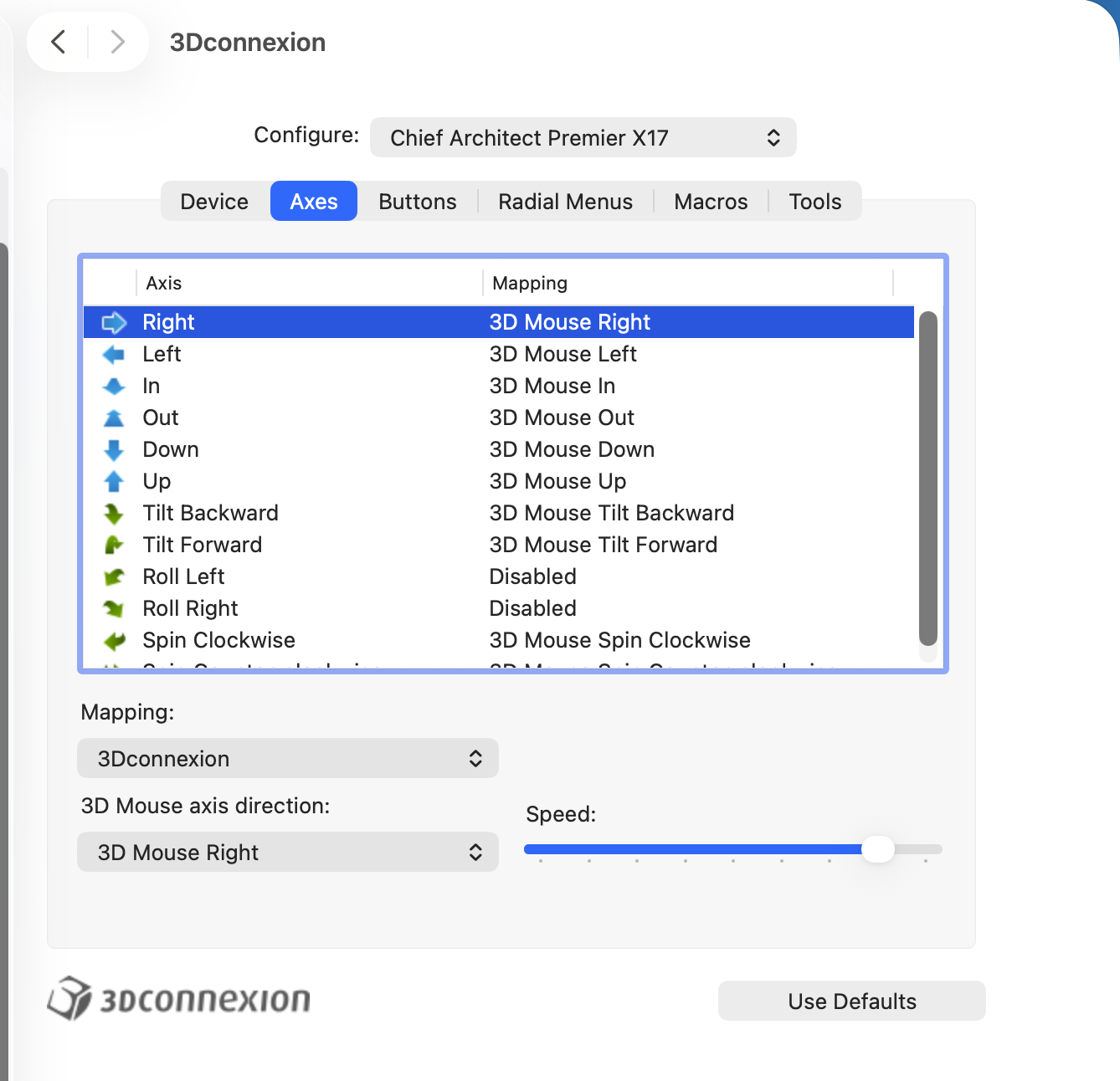Click the Speed slider handle
Image resolution: width=1120 pixels, height=1081 pixels.
878,848
